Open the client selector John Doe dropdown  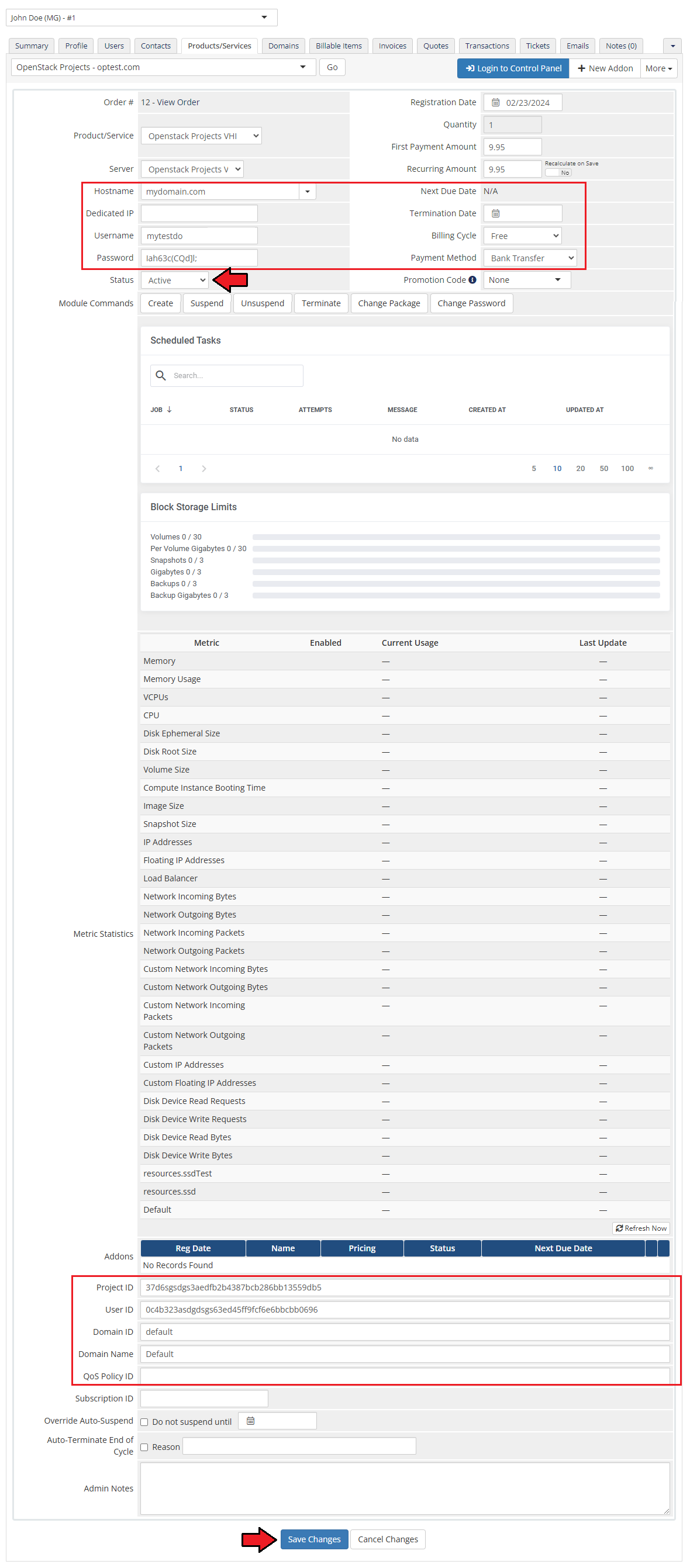point(142,17)
